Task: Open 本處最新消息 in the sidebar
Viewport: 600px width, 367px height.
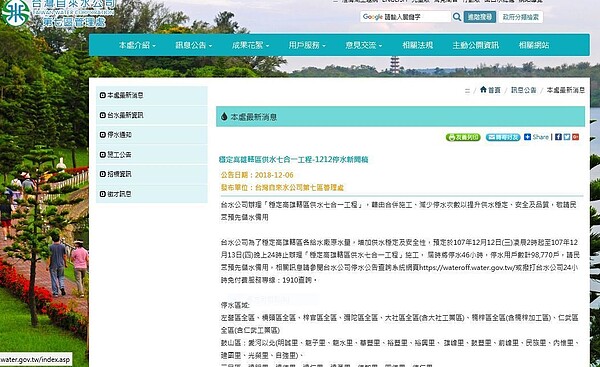Action: pos(152,95)
